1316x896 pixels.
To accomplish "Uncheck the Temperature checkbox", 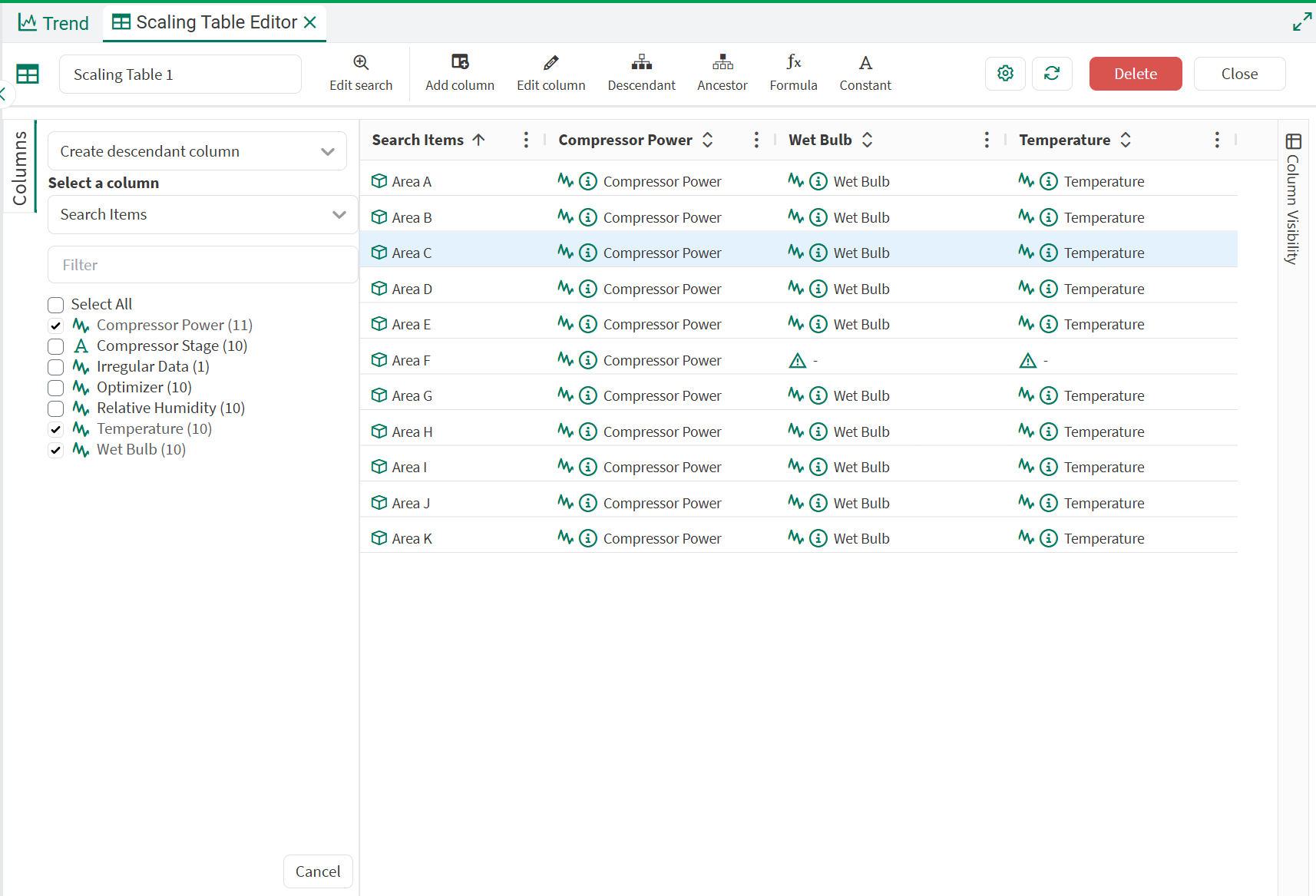I will tap(56, 429).
